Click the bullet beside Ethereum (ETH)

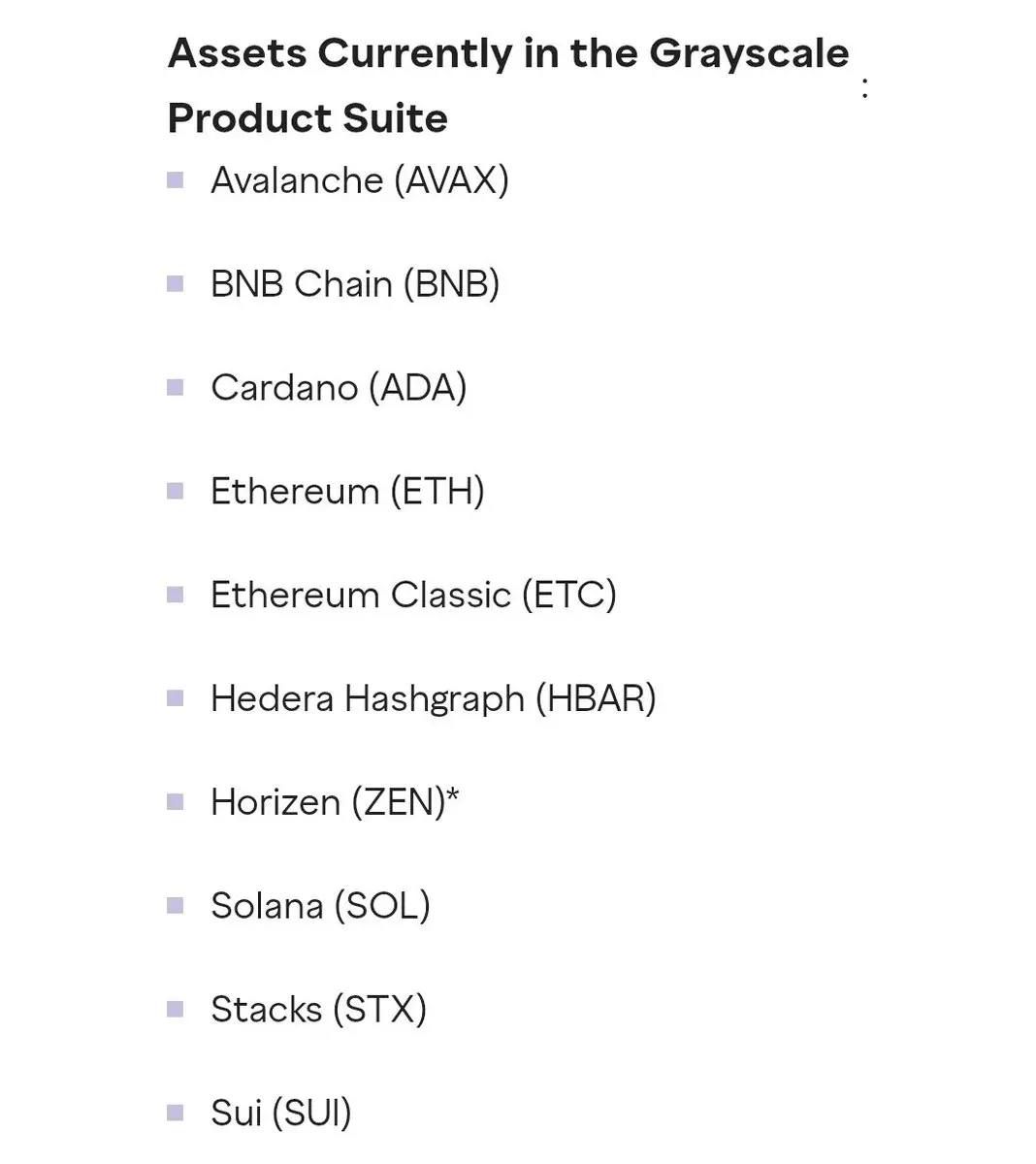tap(176, 491)
